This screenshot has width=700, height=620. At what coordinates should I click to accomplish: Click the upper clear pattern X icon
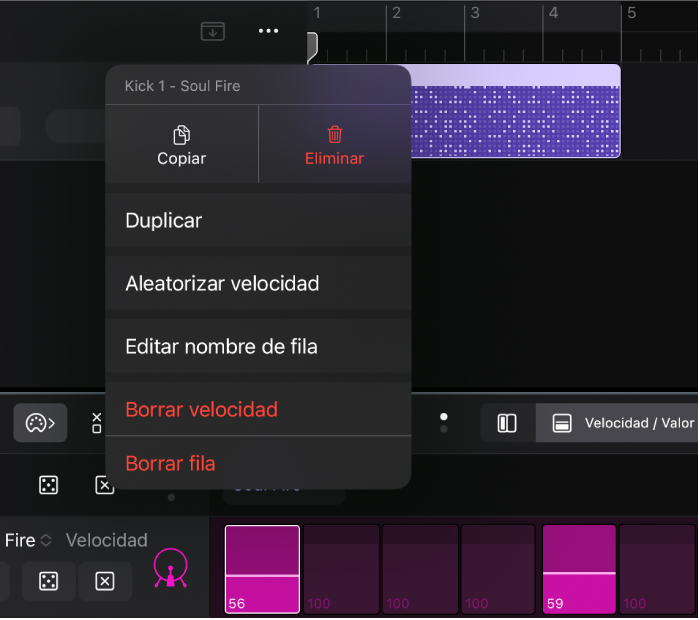point(104,486)
